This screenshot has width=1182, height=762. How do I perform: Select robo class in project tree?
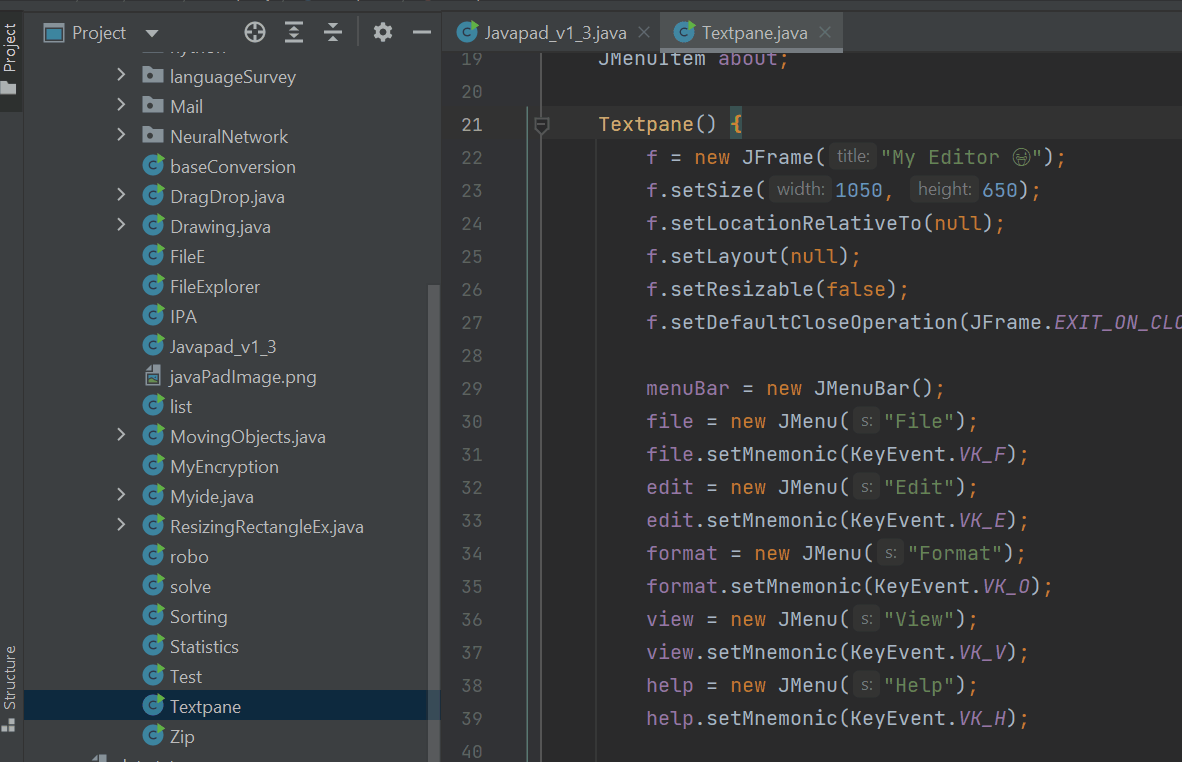point(189,557)
